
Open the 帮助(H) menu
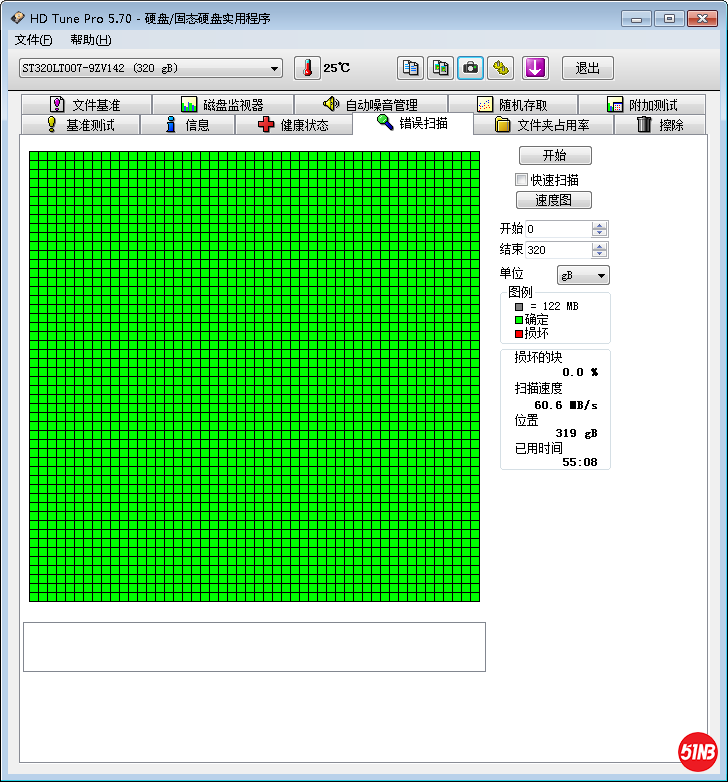point(90,40)
